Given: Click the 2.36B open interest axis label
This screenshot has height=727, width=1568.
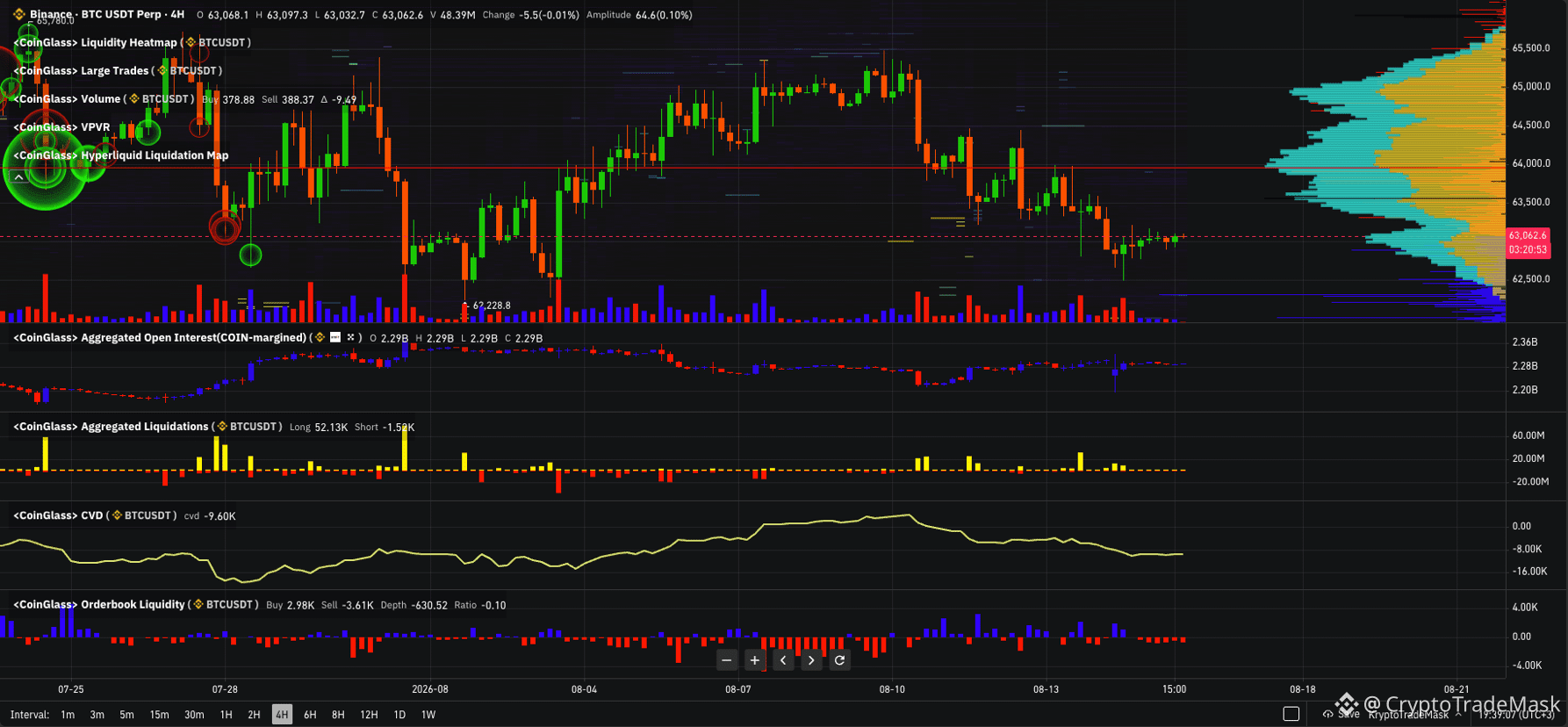Looking at the screenshot, I should pos(1525,342).
